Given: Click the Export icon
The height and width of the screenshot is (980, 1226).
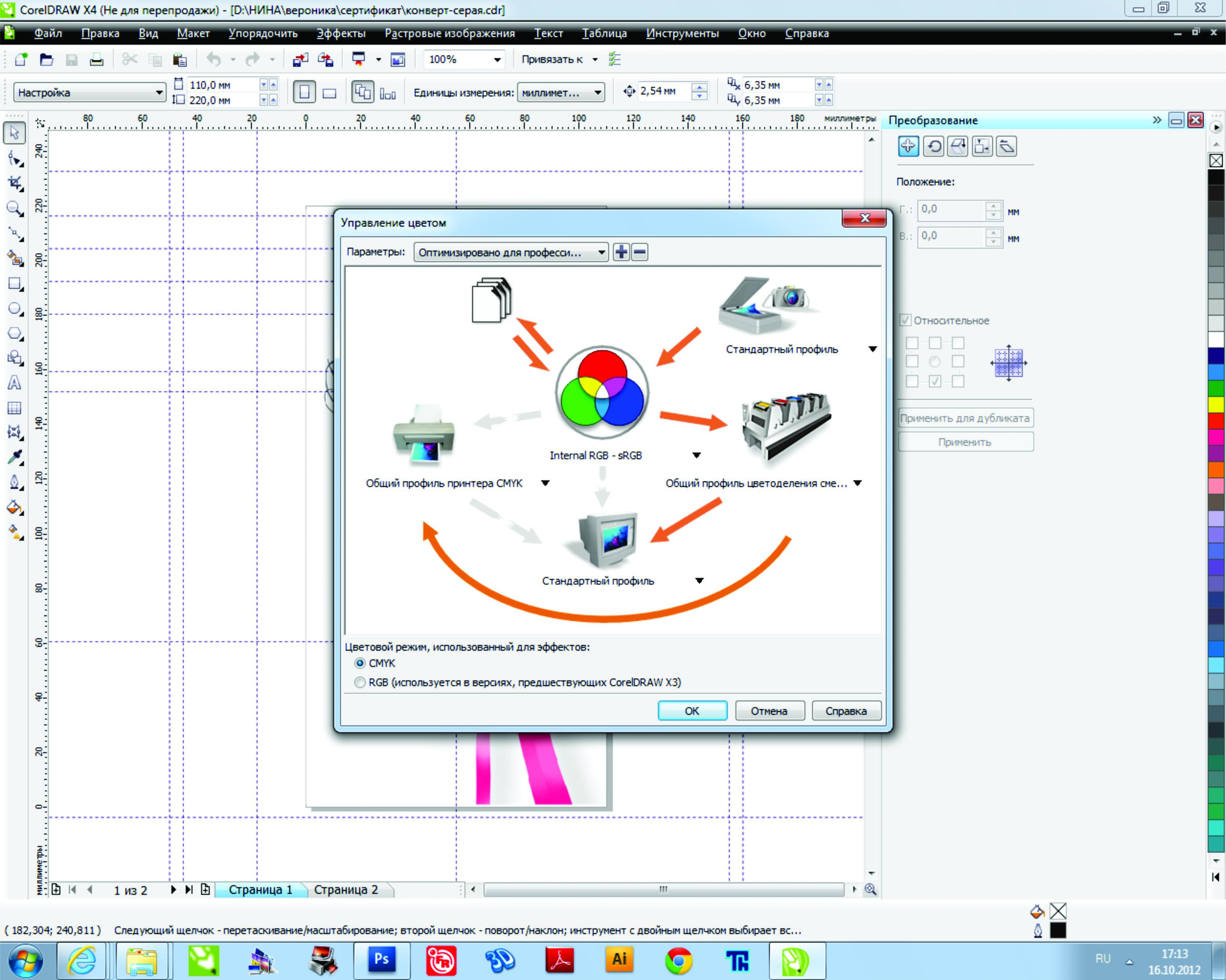Looking at the screenshot, I should [326, 59].
